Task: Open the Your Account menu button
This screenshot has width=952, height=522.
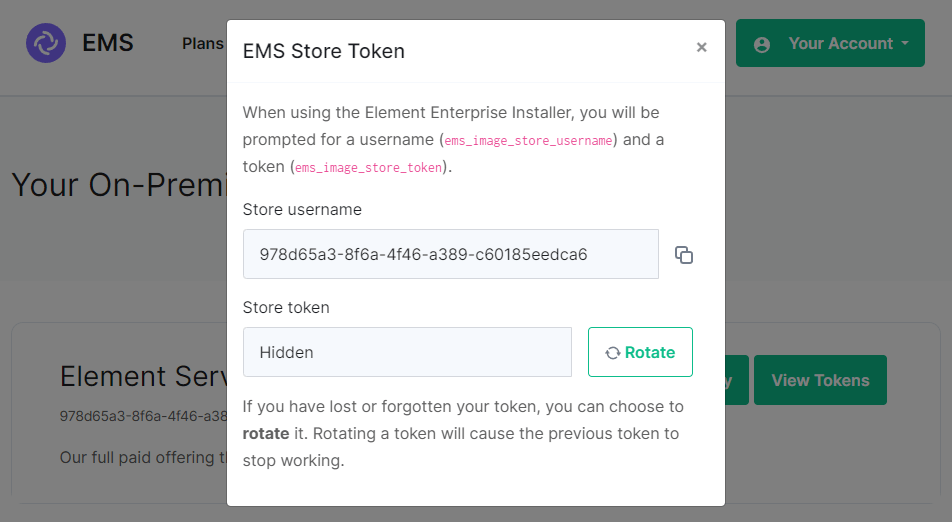Action: (830, 43)
